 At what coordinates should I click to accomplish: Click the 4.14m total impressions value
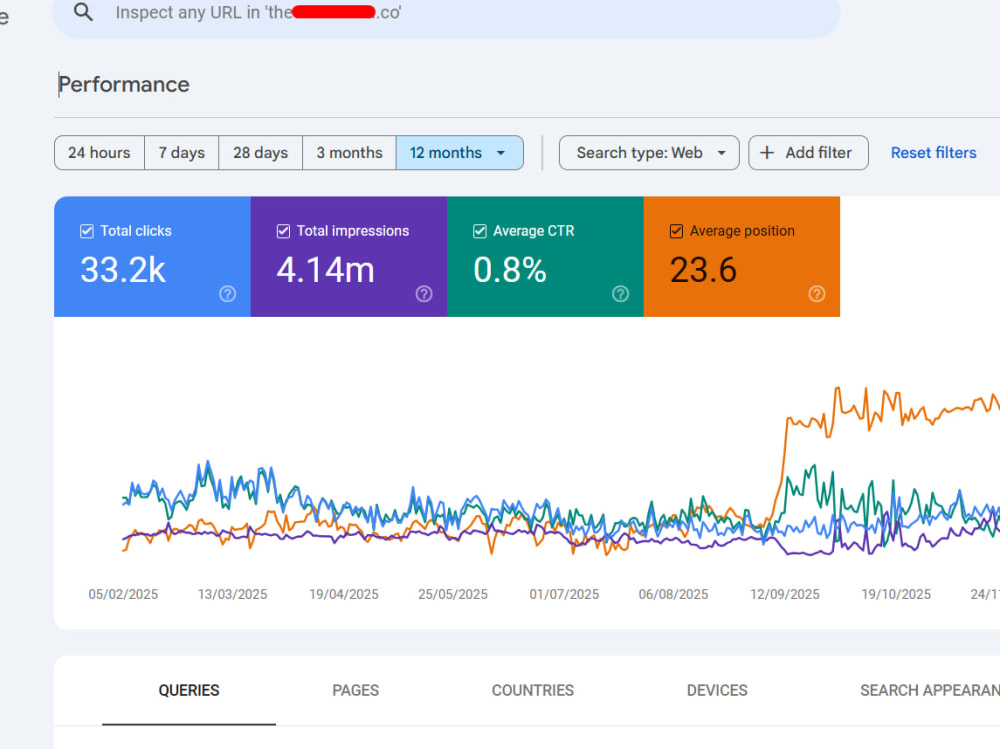click(x=325, y=270)
